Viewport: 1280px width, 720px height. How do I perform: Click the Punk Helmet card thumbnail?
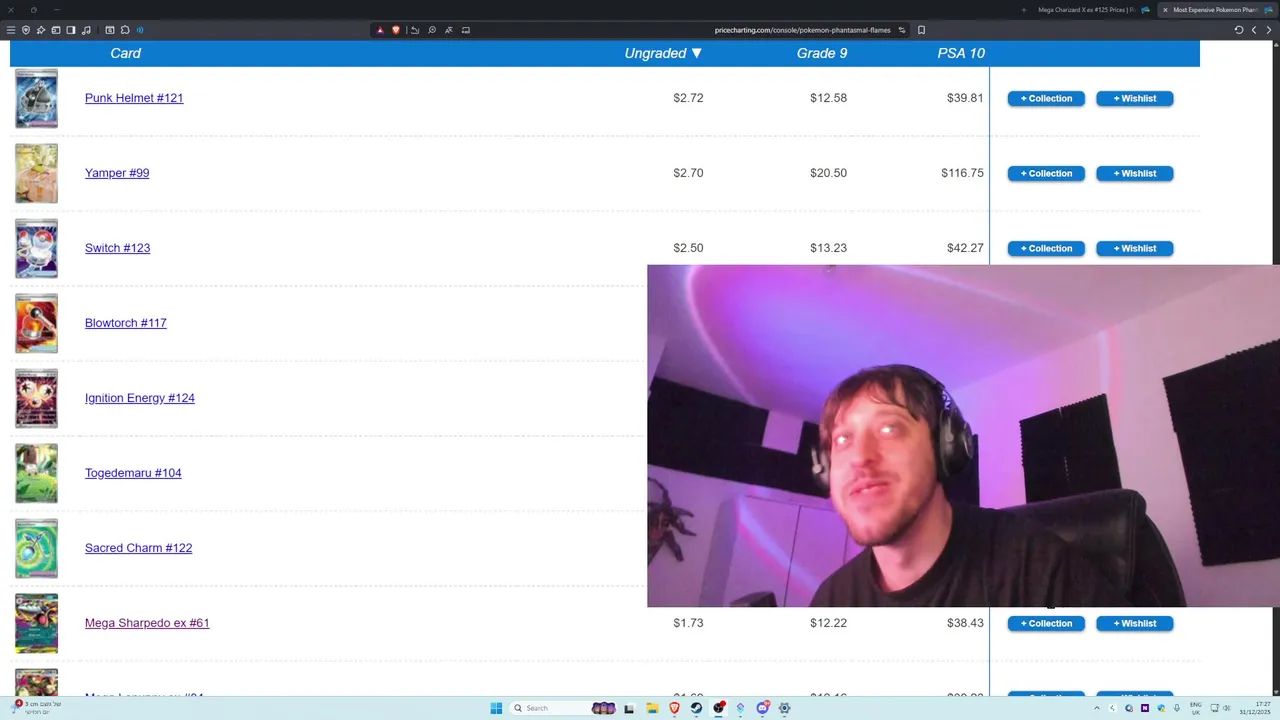pos(36,98)
